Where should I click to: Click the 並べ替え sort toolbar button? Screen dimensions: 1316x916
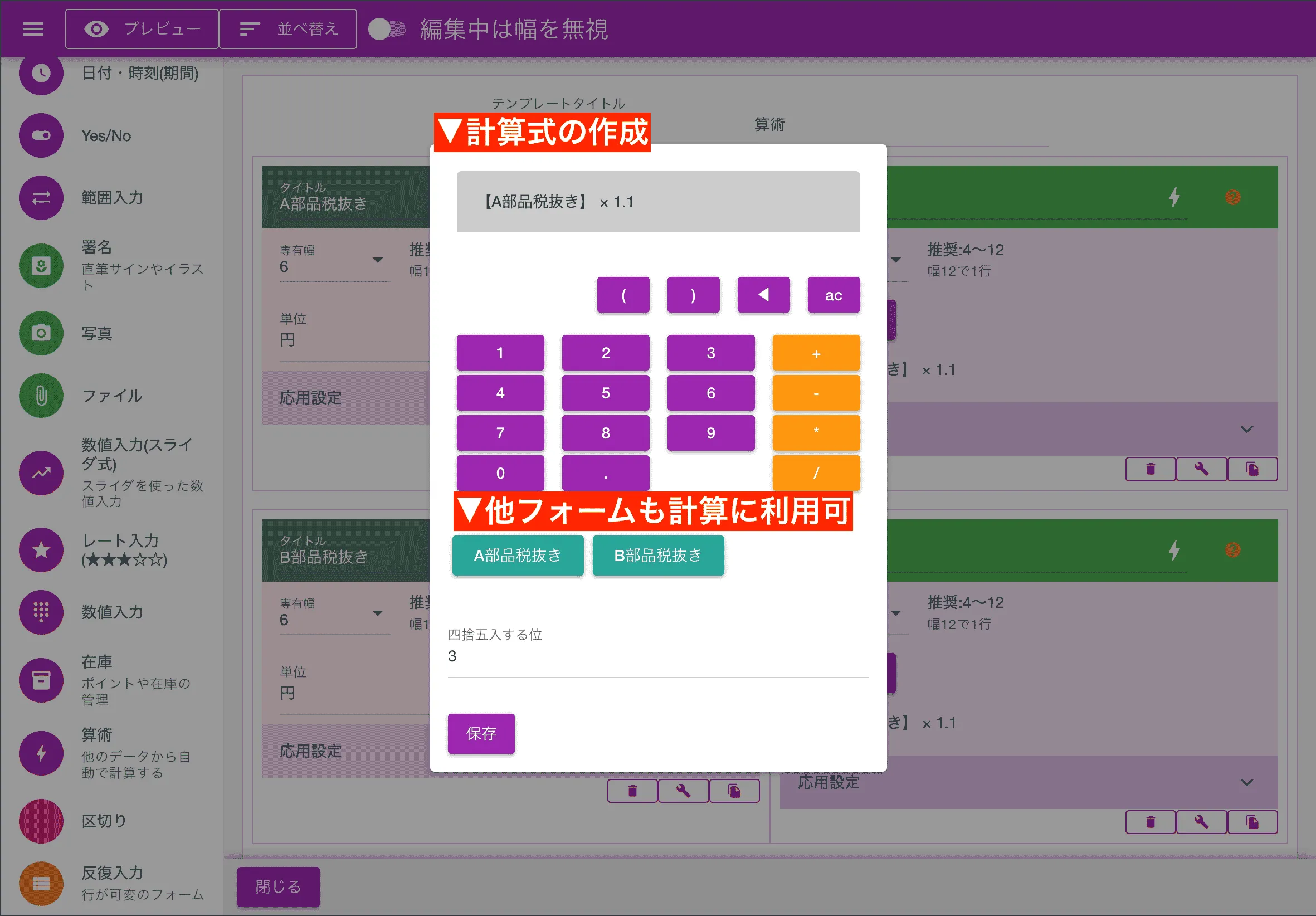point(288,28)
